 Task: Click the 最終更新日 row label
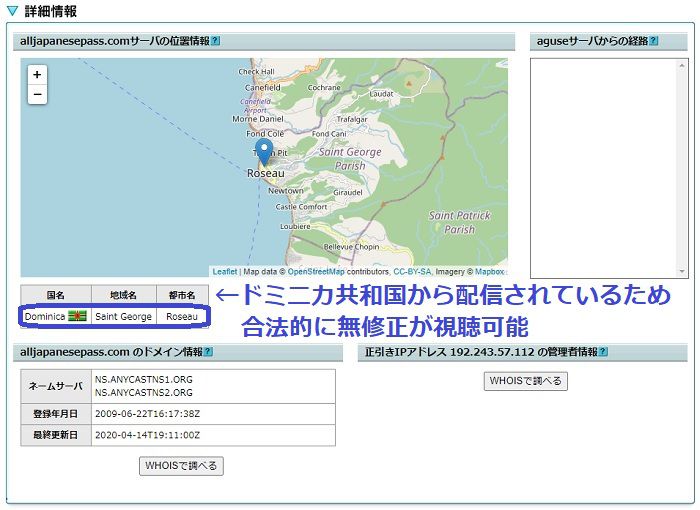pyautogui.click(x=56, y=435)
